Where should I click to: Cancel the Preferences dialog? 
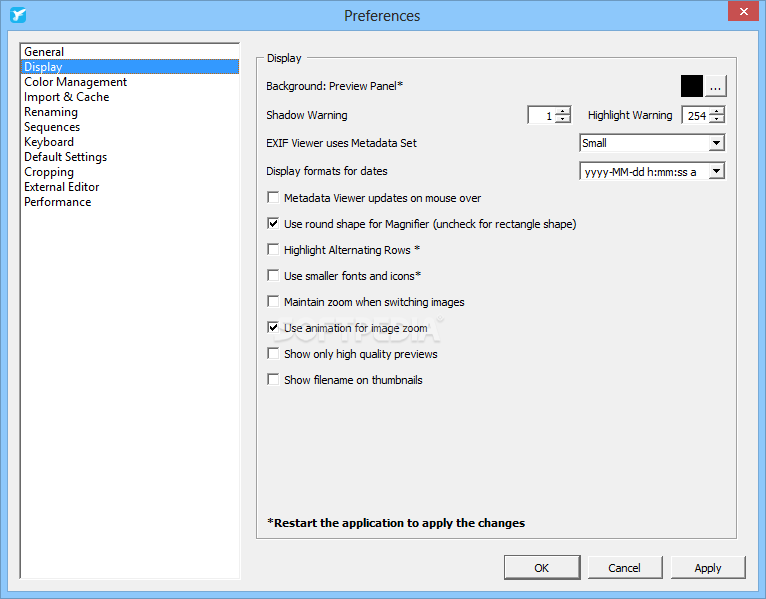[x=624, y=568]
